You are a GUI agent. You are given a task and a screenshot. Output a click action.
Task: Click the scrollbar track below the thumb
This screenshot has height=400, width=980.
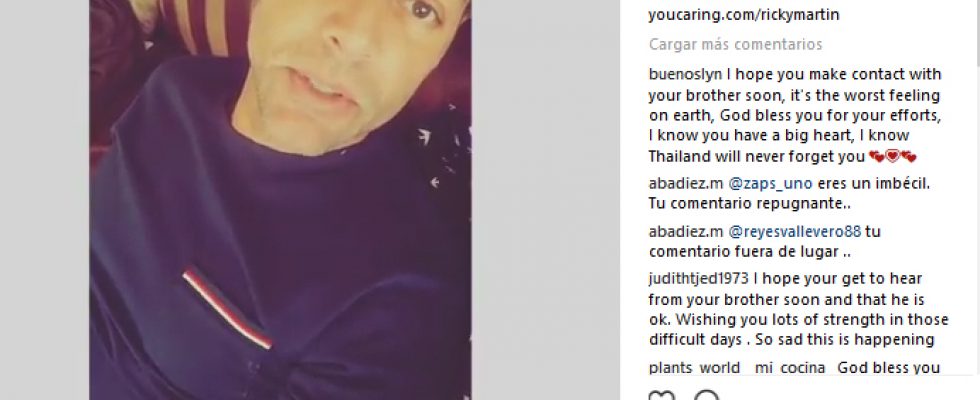[977, 219]
